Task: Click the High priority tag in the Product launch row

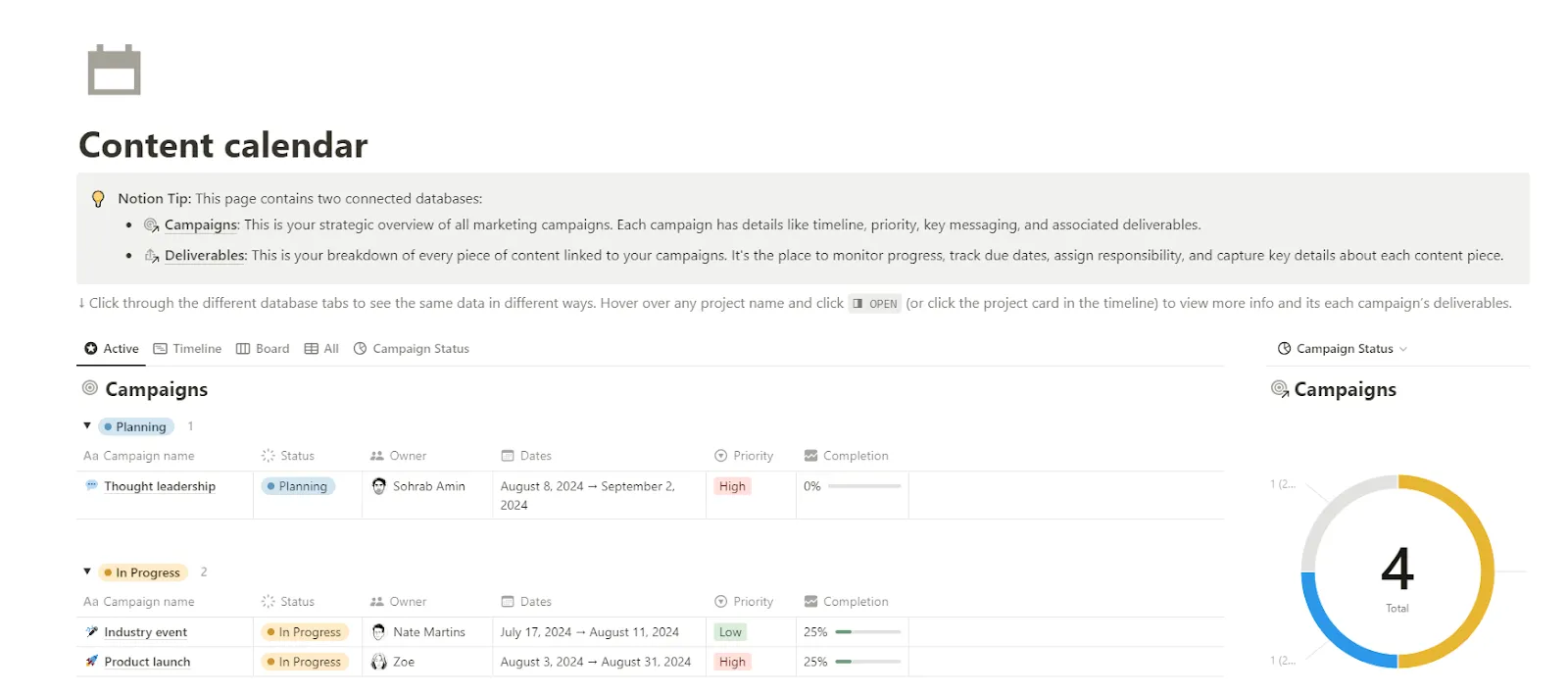Action: pyautogui.click(x=732, y=662)
